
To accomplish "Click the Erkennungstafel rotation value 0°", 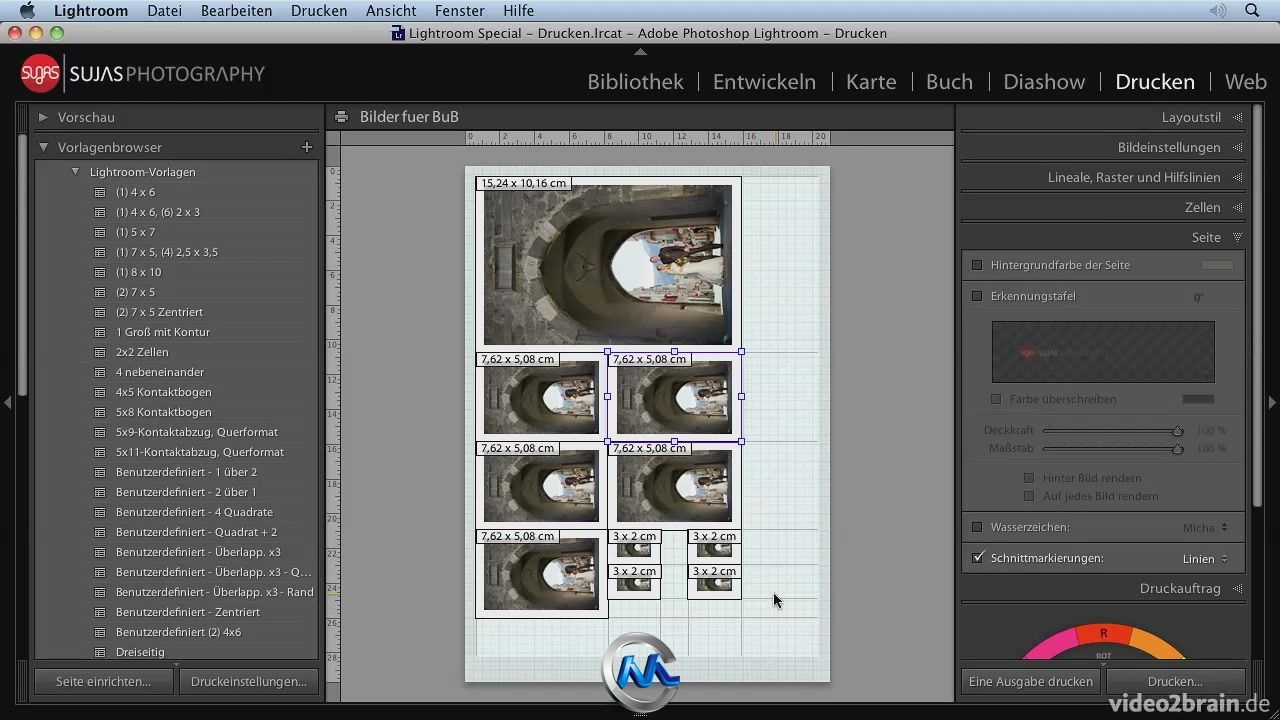I will (1198, 297).
